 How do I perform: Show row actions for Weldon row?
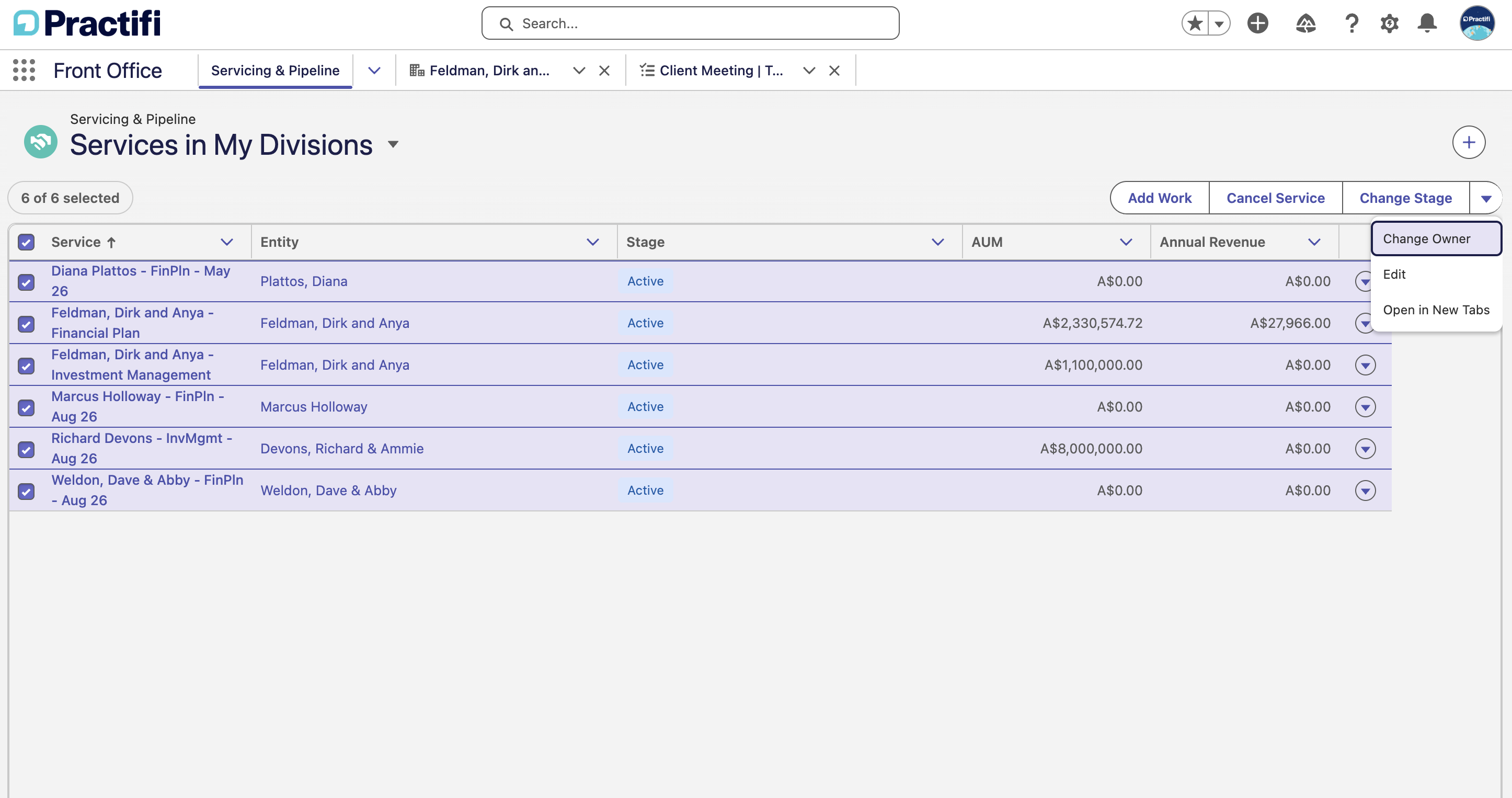tap(1365, 491)
